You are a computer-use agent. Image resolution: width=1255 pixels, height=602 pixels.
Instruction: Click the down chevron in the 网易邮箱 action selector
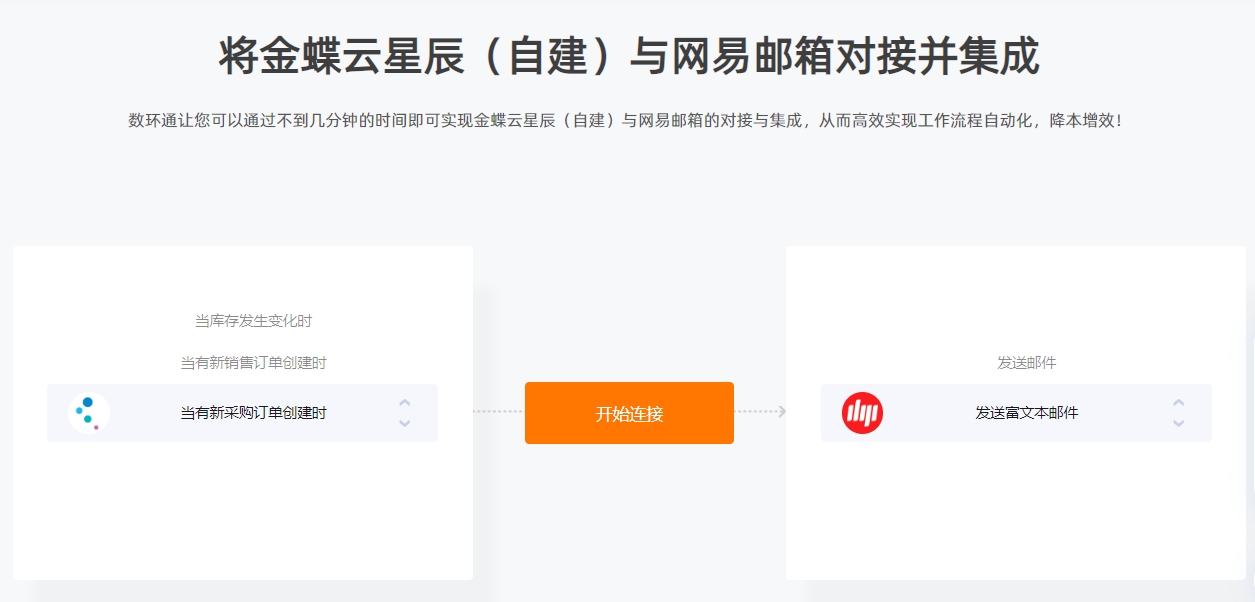click(1179, 423)
